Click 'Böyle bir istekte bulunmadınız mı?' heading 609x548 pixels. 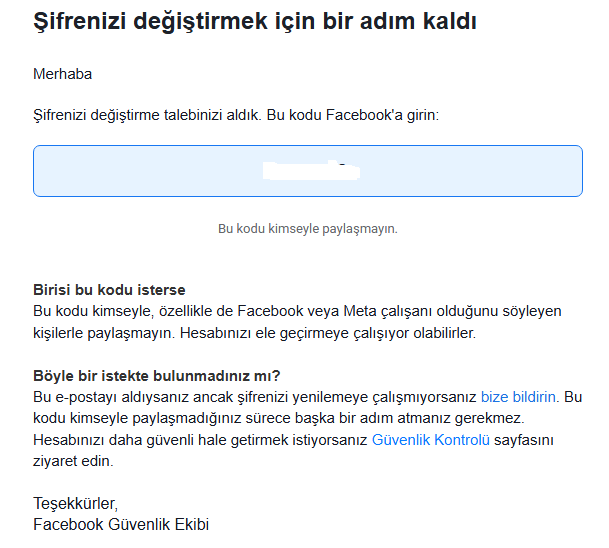click(157, 376)
